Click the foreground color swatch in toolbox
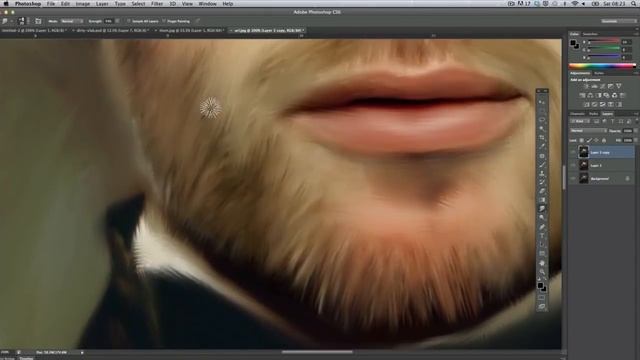The image size is (640, 360). pos(540,285)
